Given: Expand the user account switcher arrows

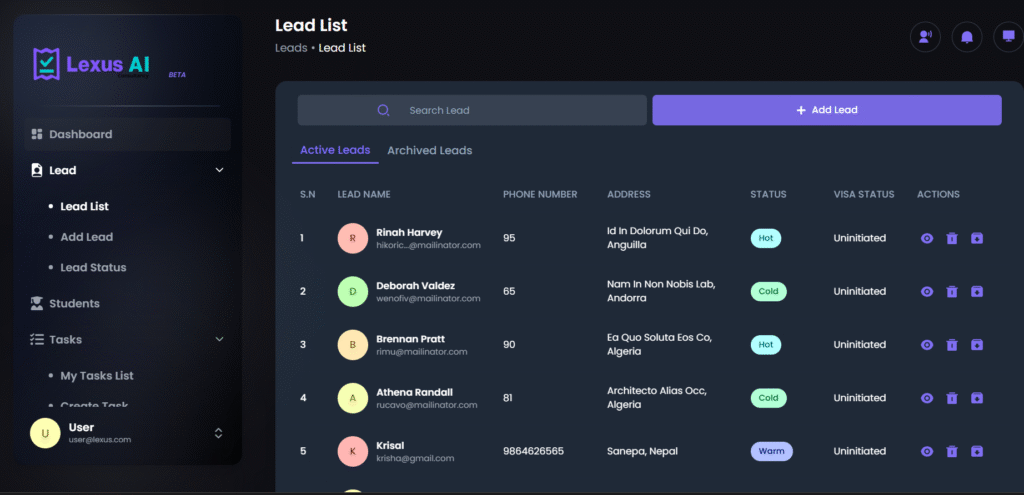Looking at the screenshot, I should coord(219,433).
